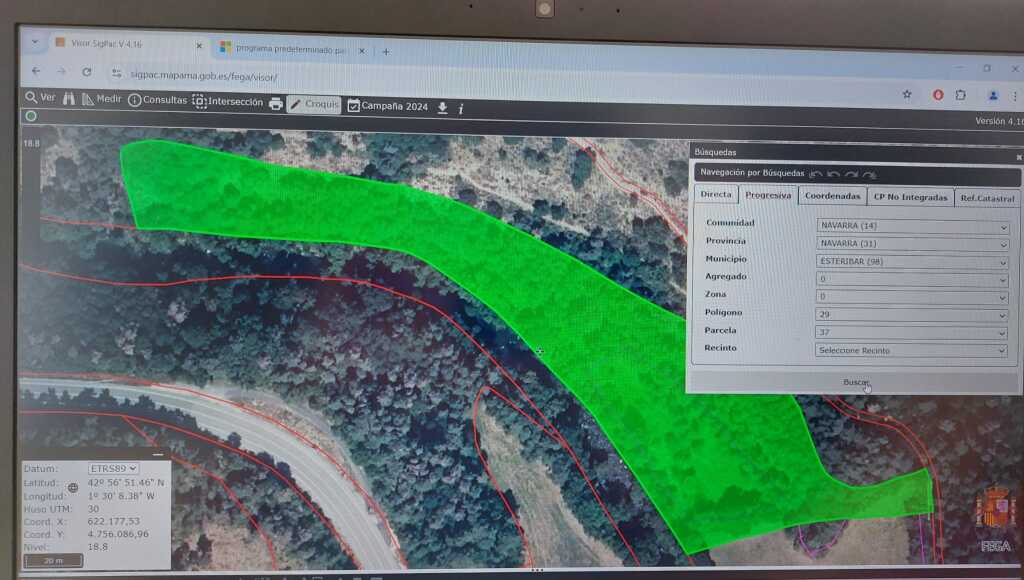Click the globe icon beside Latitud
This screenshot has height=580, width=1024.
point(73,488)
